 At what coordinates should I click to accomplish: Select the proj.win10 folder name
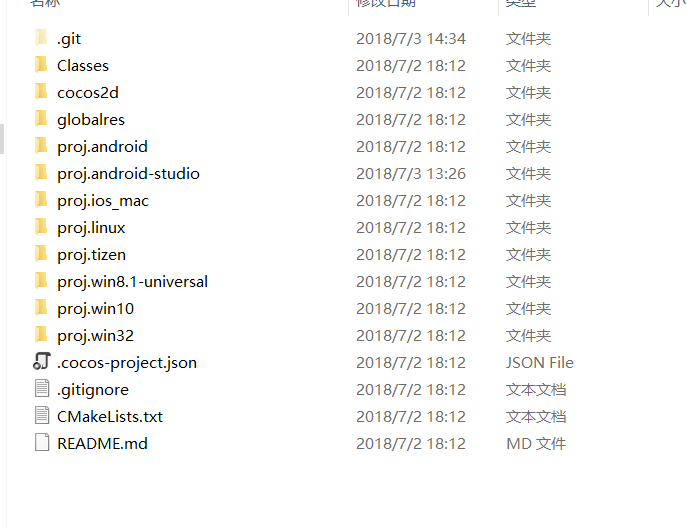[x=96, y=309]
